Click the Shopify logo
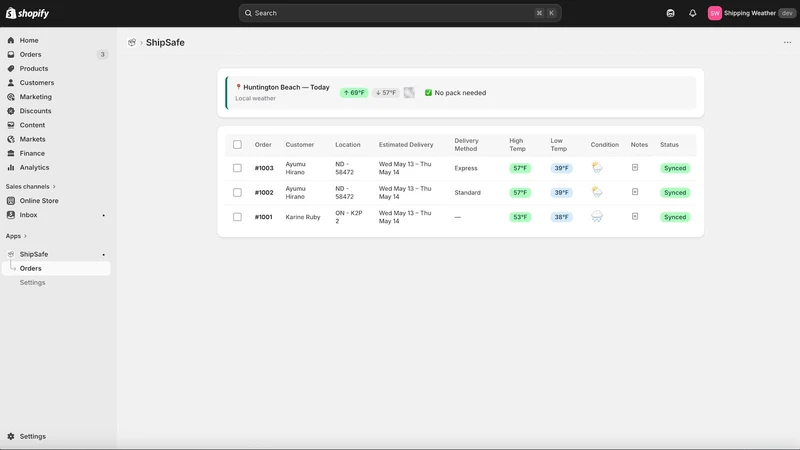Viewport: 800px width, 450px height. (x=28, y=13)
